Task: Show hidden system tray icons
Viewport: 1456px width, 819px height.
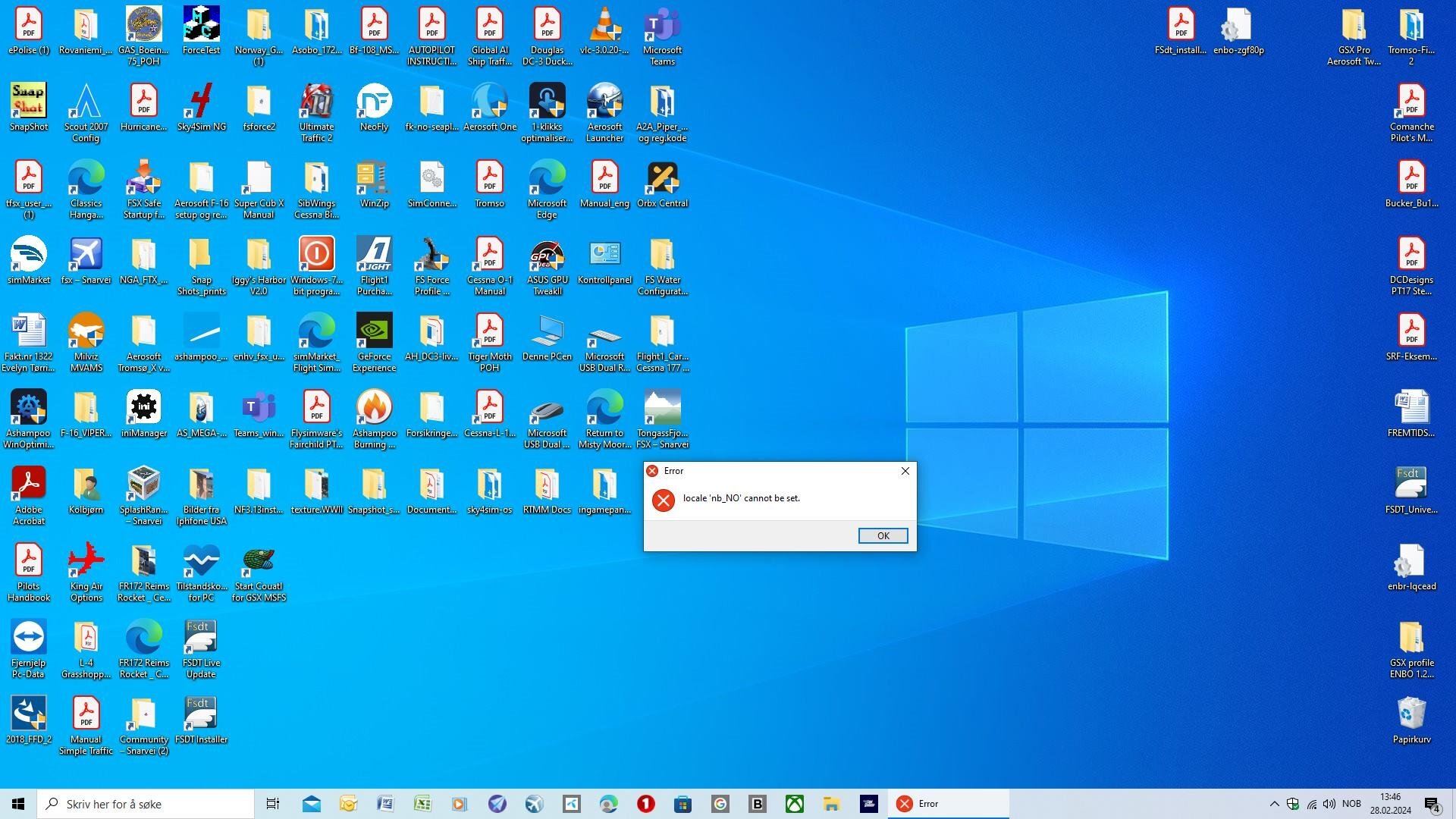Action: 1274,804
